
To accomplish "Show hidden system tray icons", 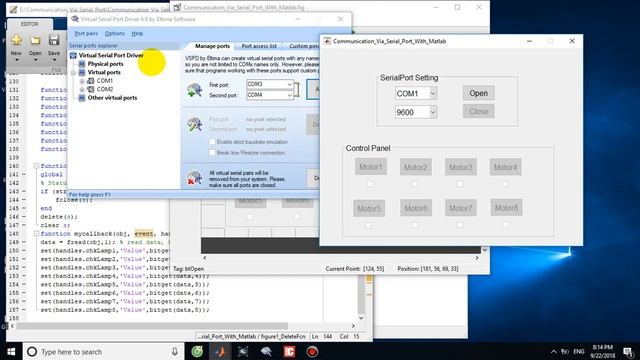I will [x=553, y=351].
